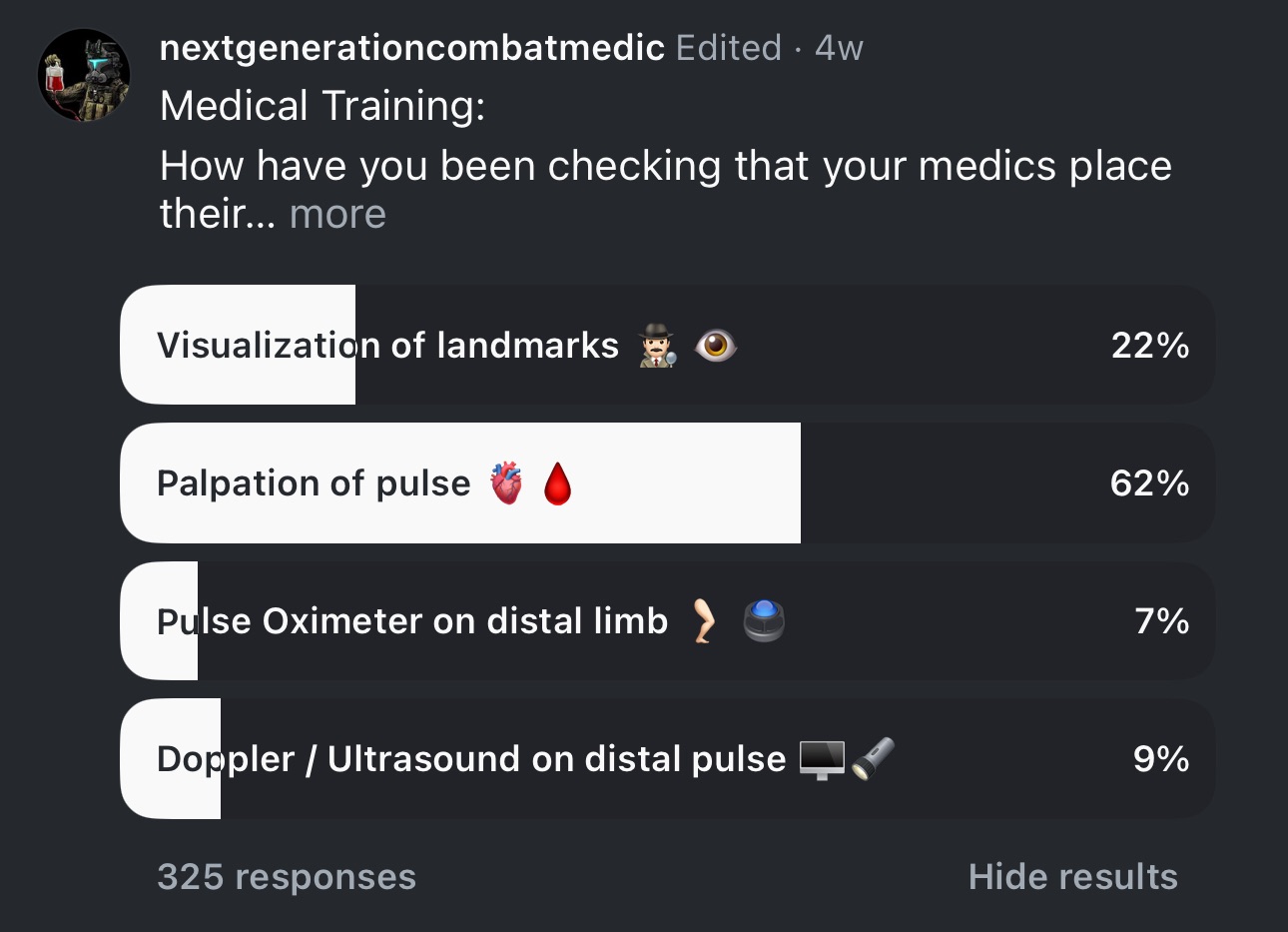1288x932 pixels.
Task: Click the detective emoji icon
Action: [657, 346]
